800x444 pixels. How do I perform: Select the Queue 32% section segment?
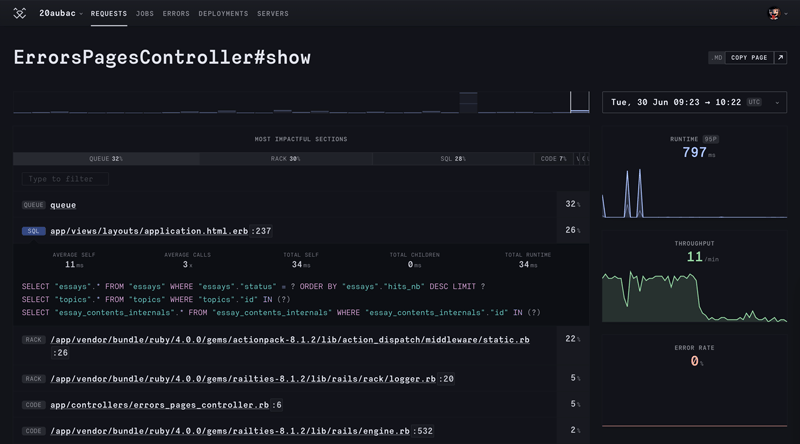coord(106,159)
